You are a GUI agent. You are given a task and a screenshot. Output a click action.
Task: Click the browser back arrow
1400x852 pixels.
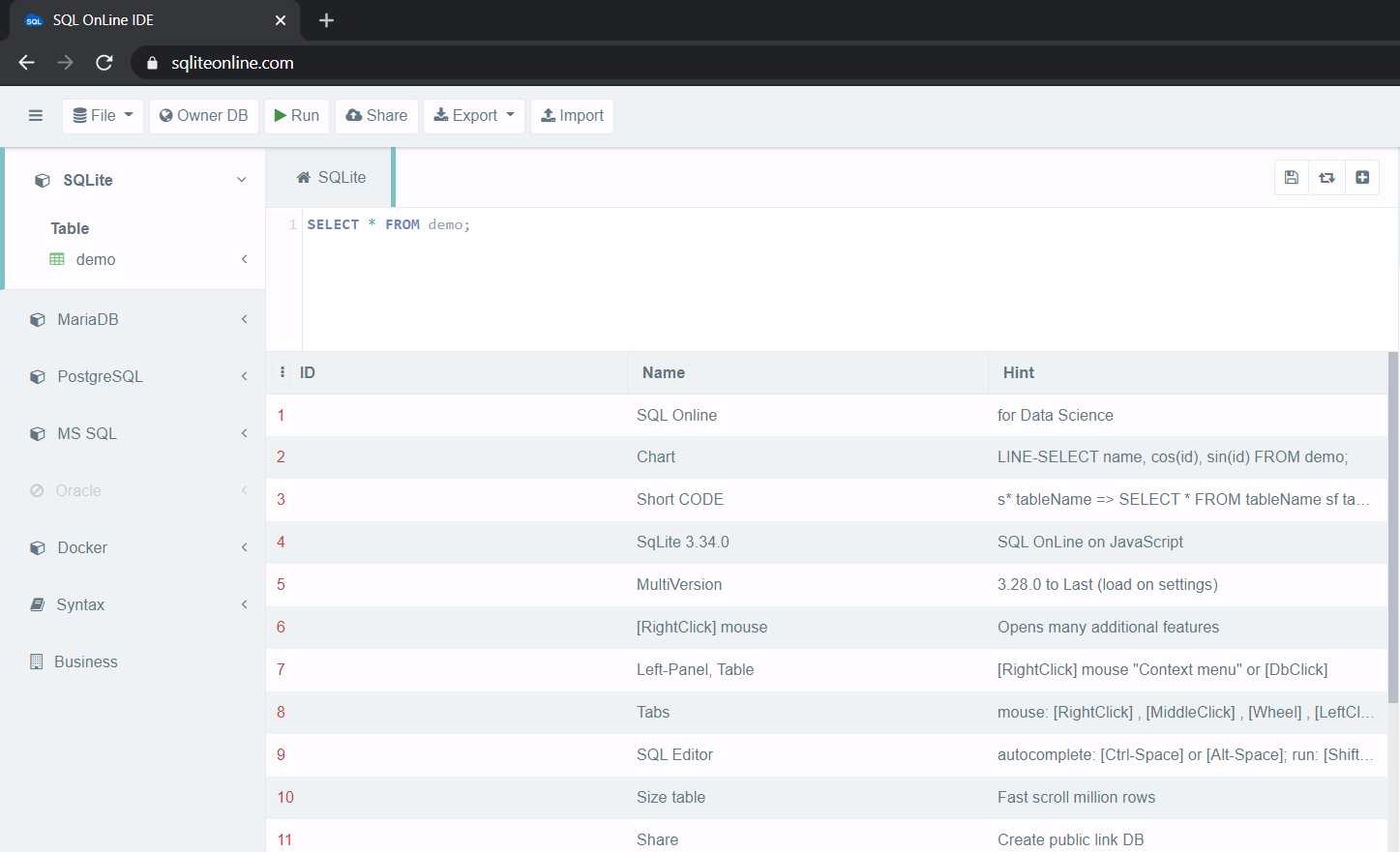pyautogui.click(x=27, y=63)
